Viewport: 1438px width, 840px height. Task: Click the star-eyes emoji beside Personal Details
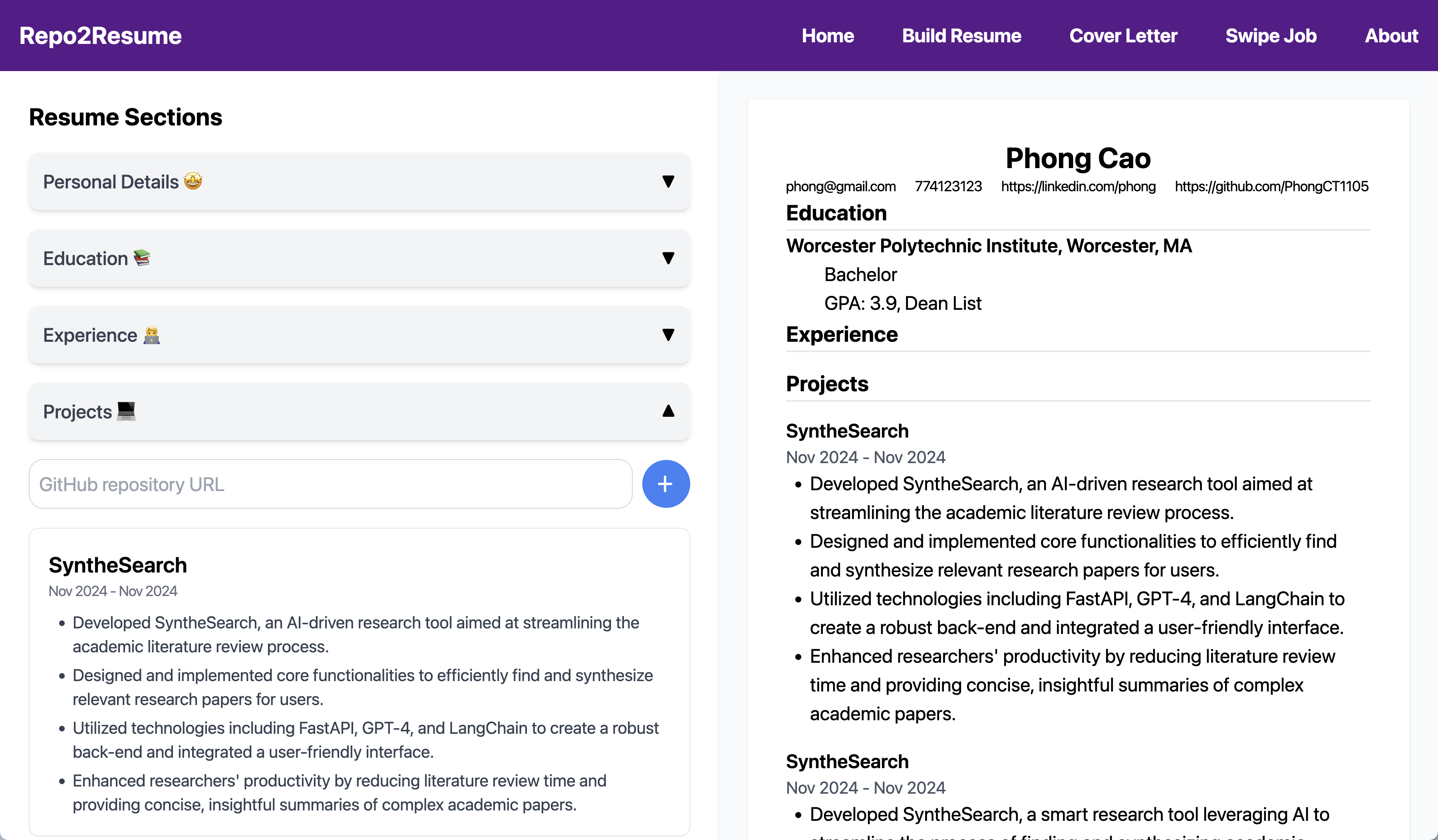pos(193,181)
